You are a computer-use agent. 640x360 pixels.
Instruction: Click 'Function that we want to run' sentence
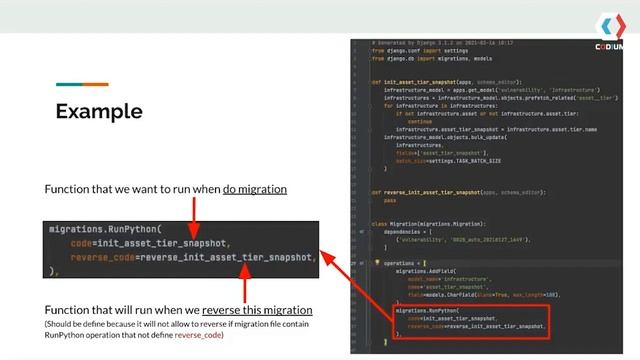165,189
